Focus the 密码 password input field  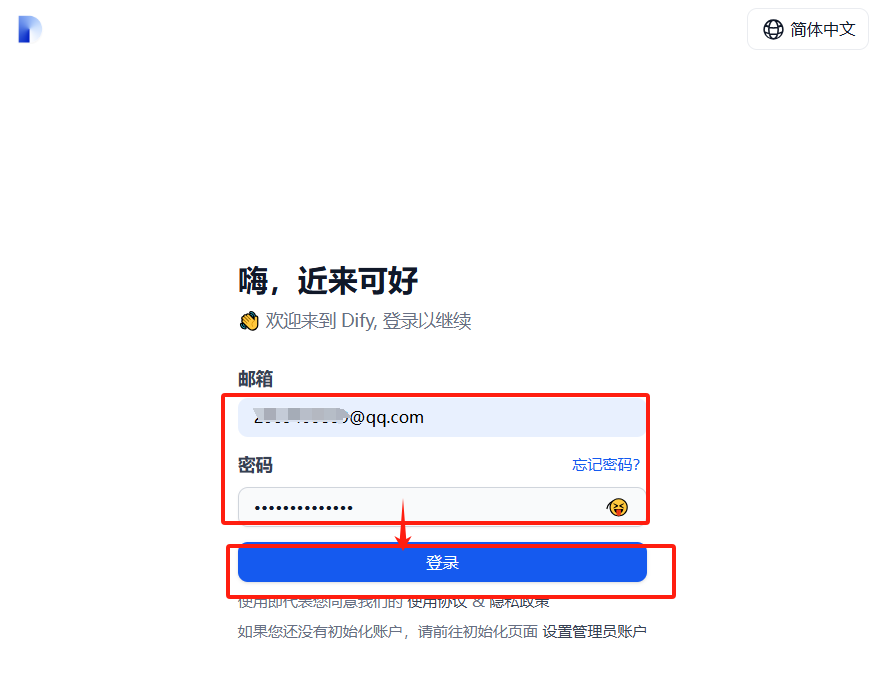(442, 507)
